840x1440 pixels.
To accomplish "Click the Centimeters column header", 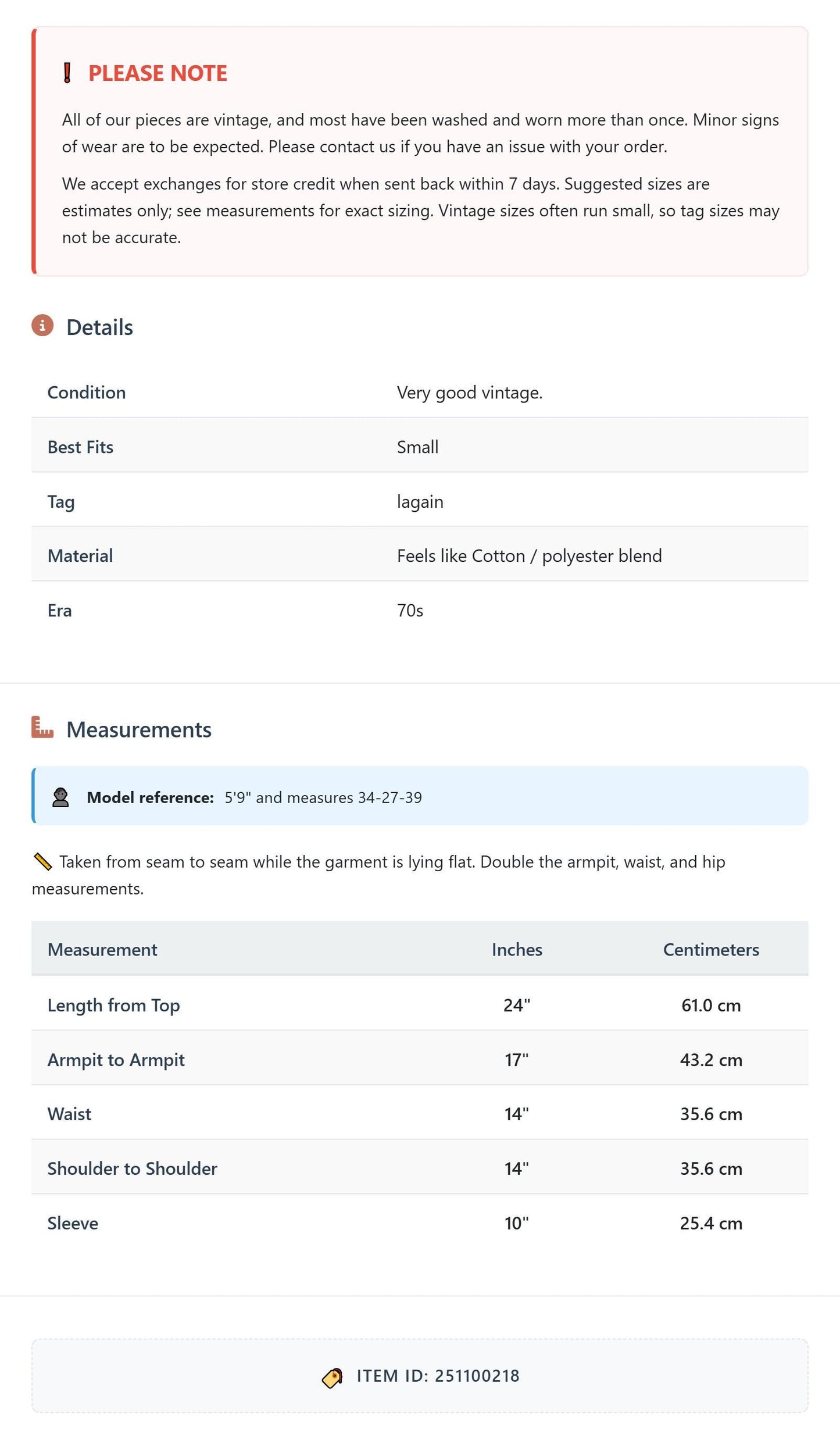I will pyautogui.click(x=711, y=950).
